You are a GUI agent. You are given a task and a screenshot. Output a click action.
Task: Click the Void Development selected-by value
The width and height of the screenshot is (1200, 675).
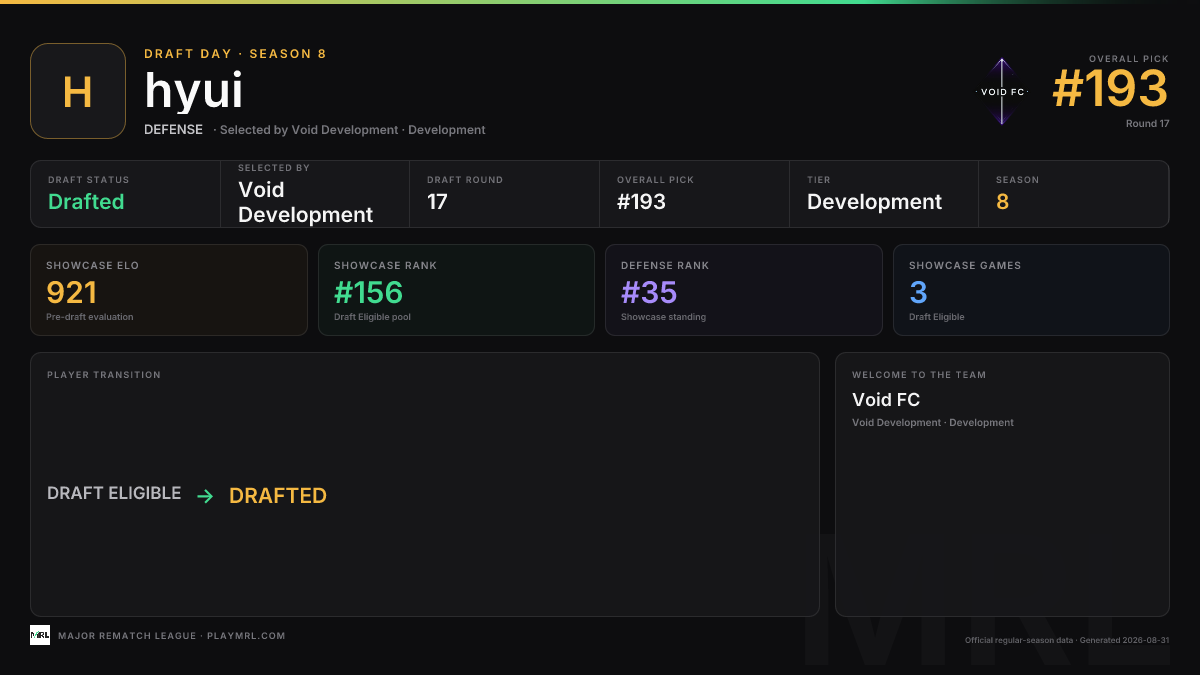[x=305, y=202]
